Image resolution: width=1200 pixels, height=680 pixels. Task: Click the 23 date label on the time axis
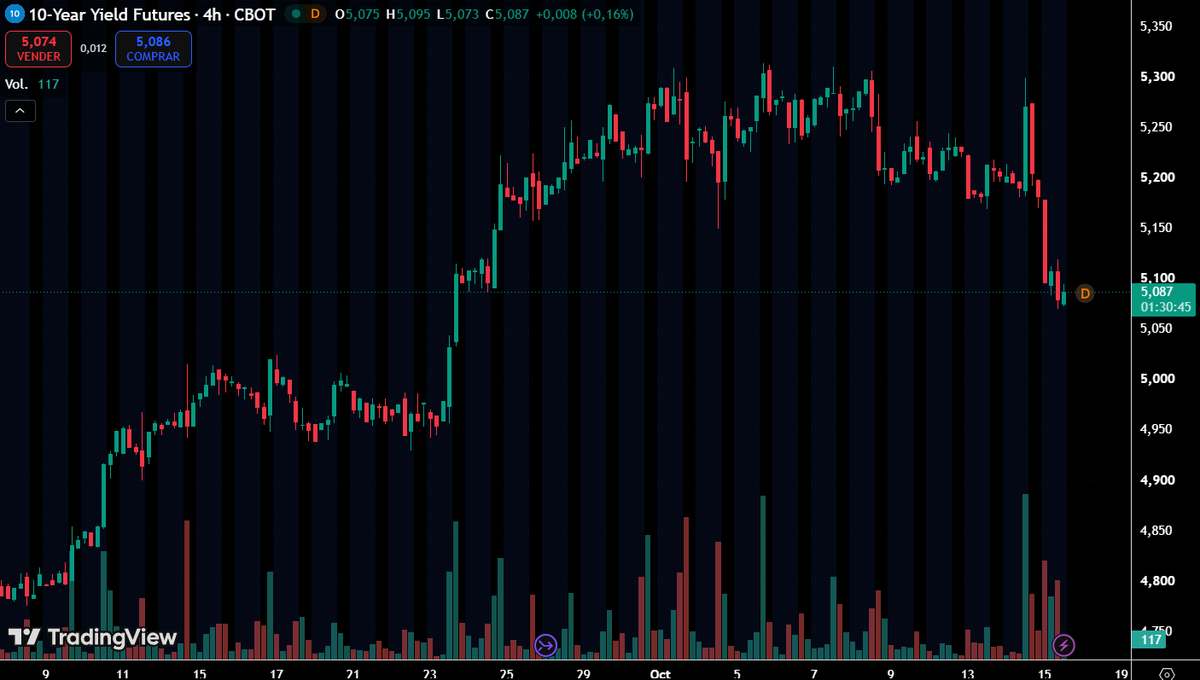tap(430, 674)
